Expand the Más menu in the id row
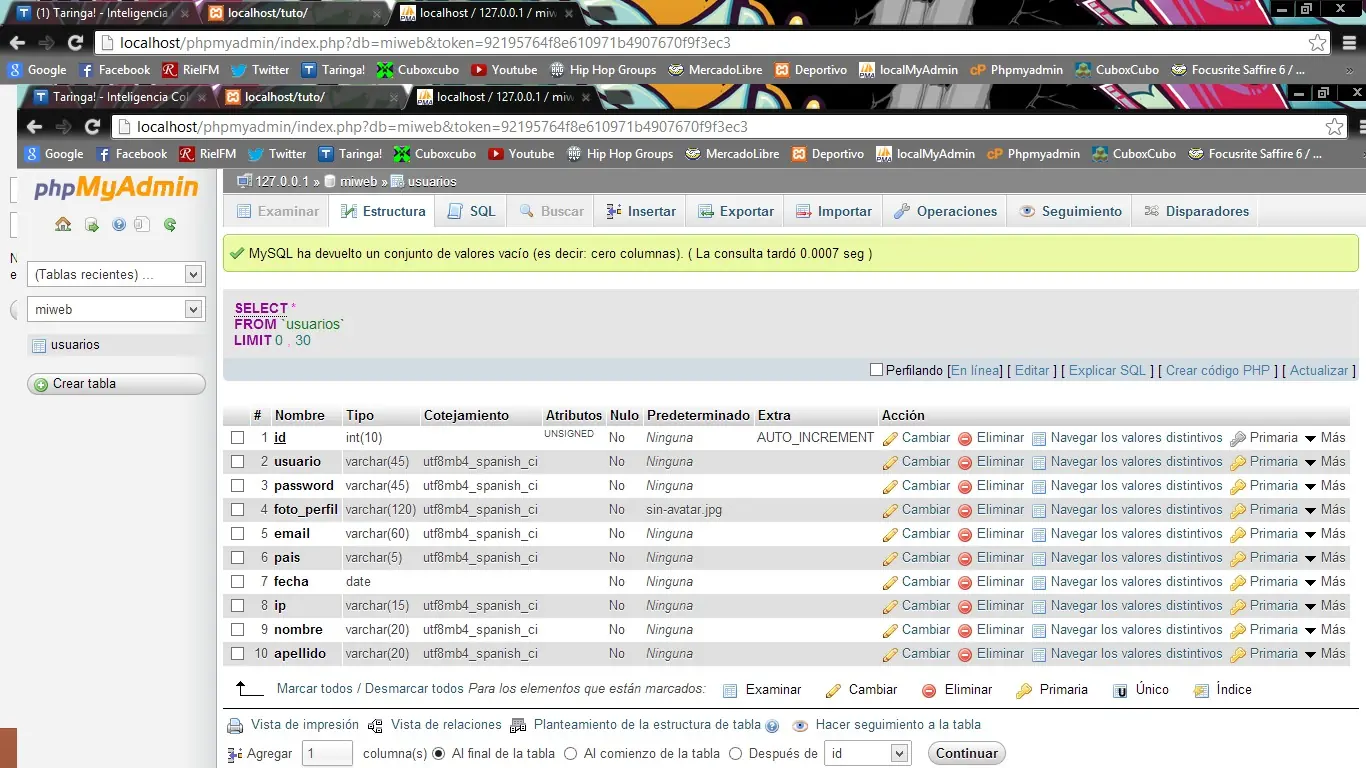 [x=1325, y=438]
